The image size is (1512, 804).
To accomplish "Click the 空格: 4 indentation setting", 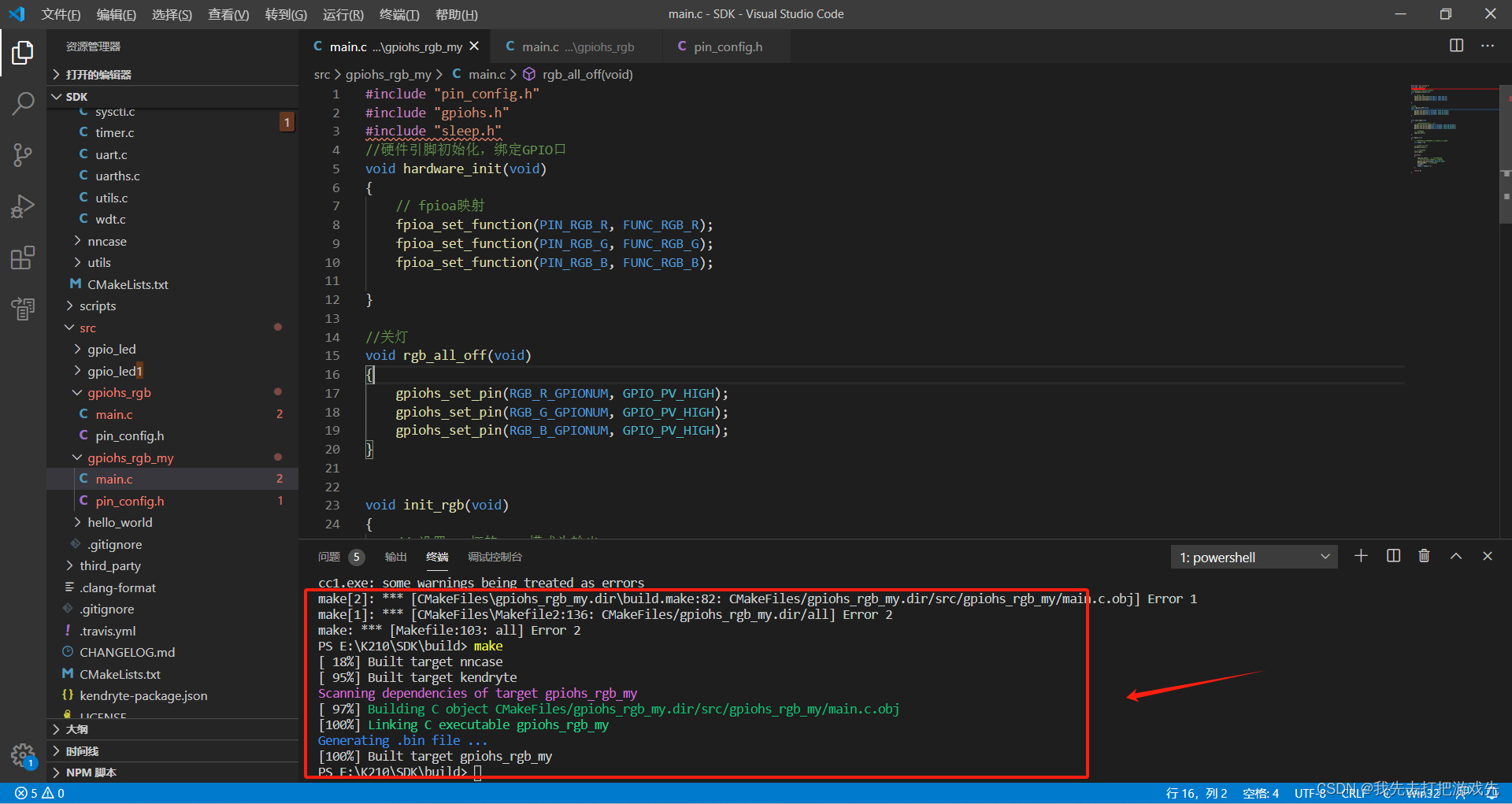I will 1261,793.
